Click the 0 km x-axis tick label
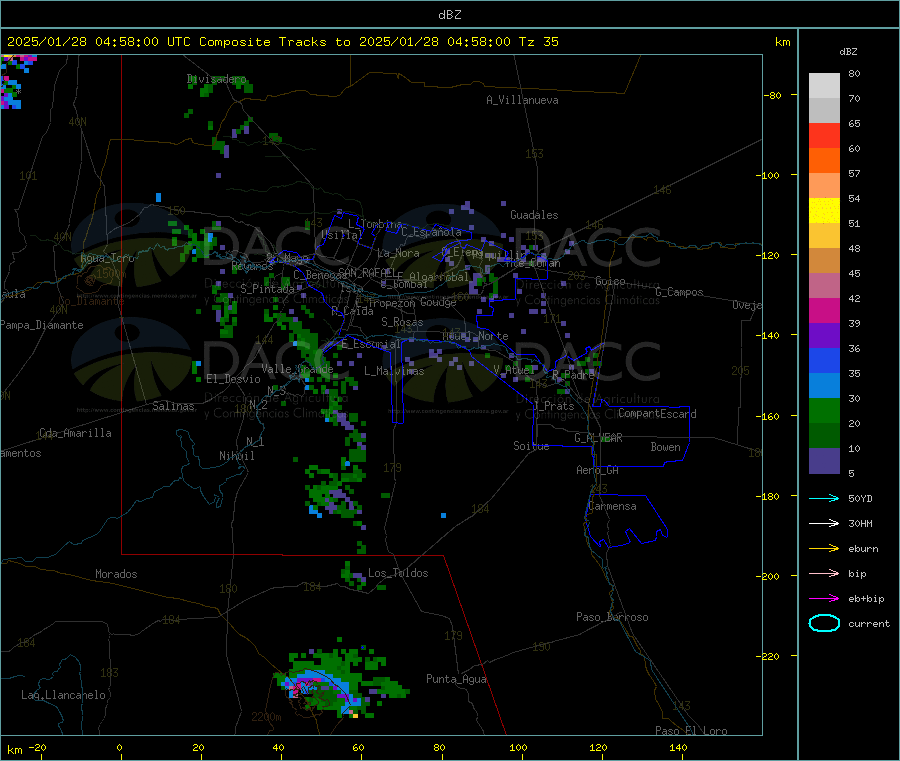Viewport: 900px width, 761px height. 119,747
